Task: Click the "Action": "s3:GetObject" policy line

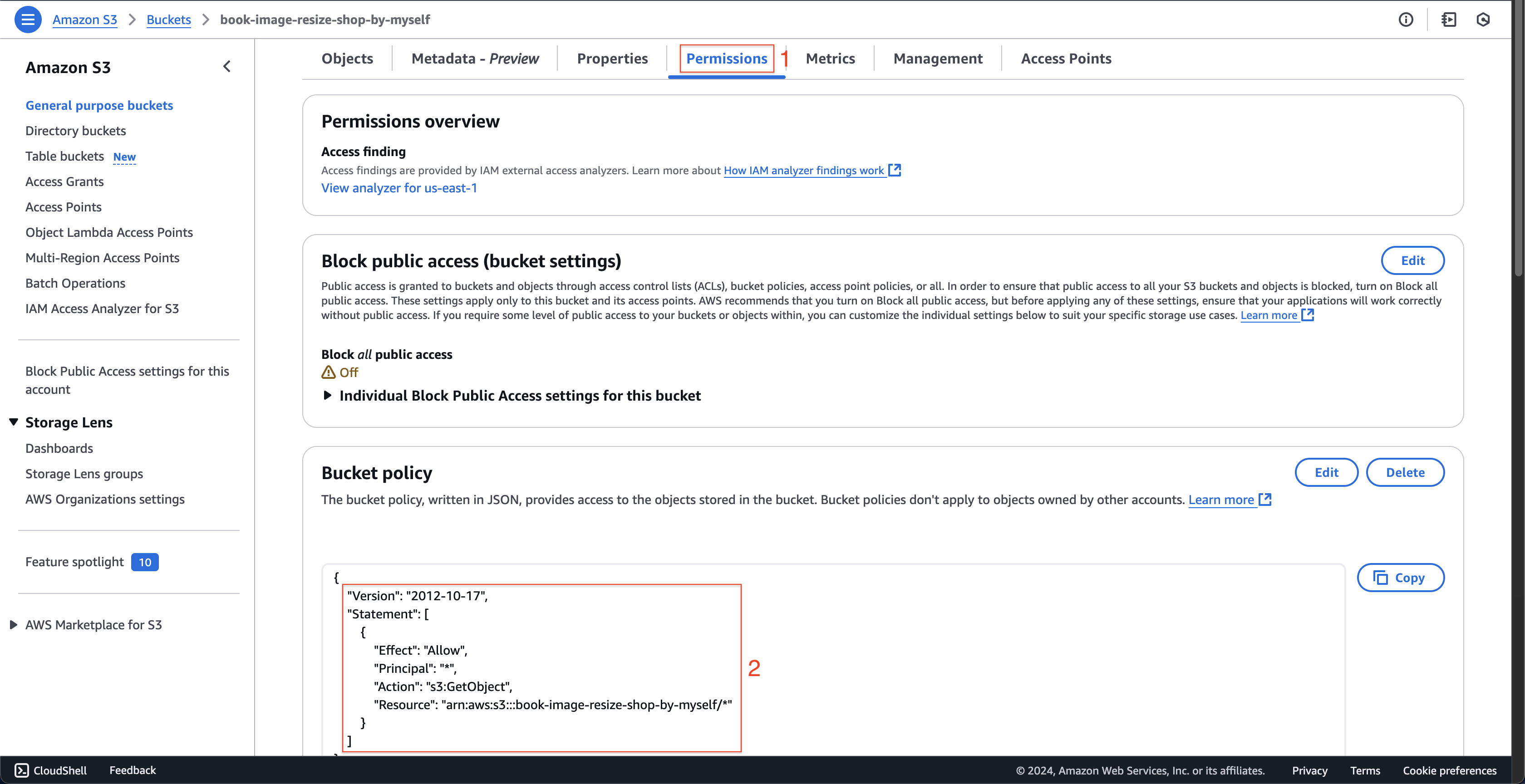Action: [x=443, y=686]
